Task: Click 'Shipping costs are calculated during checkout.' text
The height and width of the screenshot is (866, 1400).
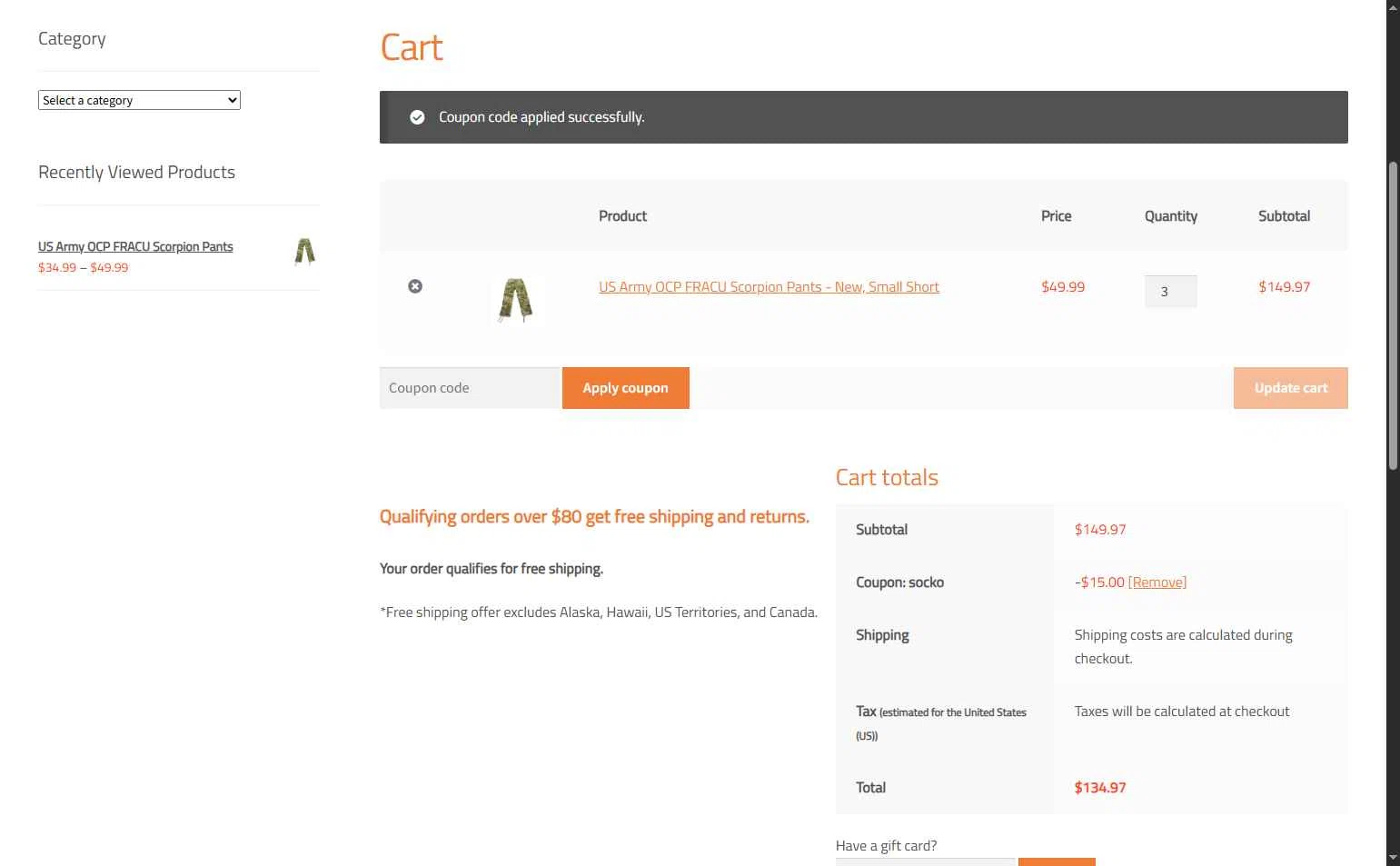Action: tap(1183, 647)
